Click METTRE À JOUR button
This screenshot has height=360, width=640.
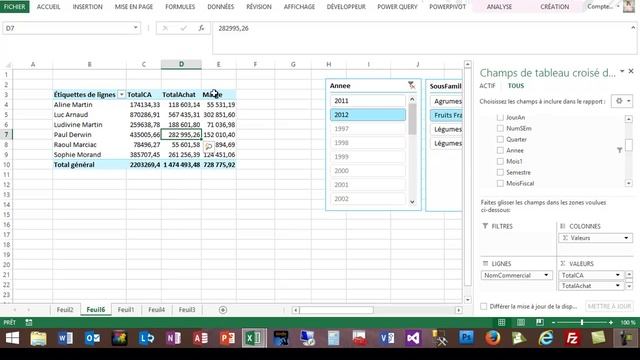(609, 306)
